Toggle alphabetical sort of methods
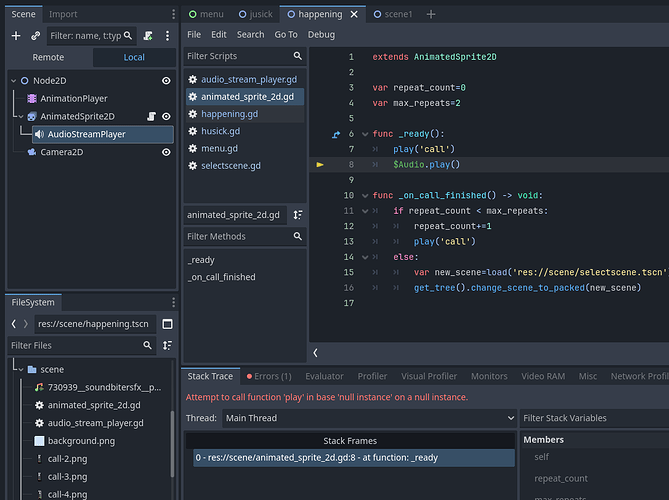 297,215
